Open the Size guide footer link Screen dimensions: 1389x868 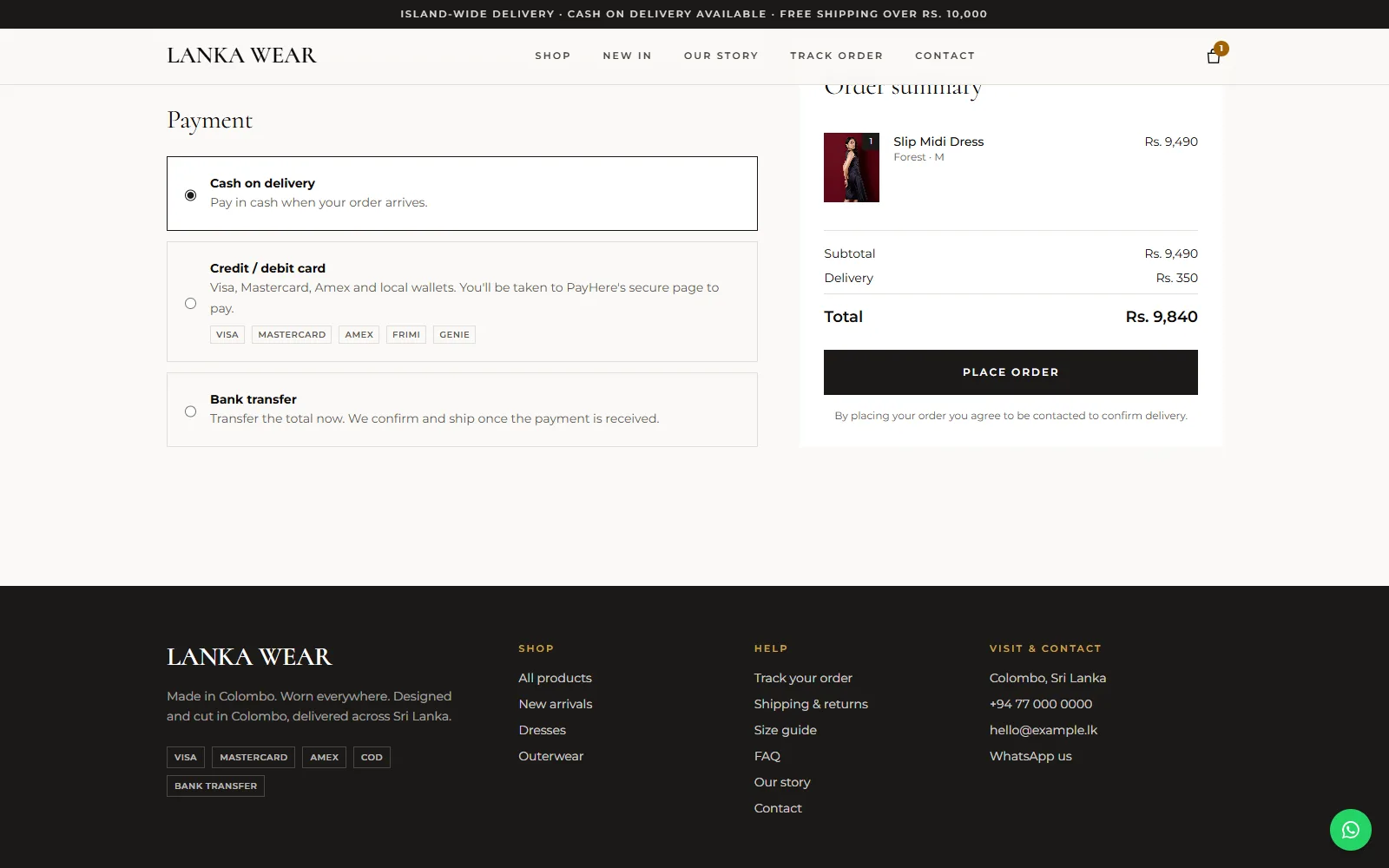786,730
